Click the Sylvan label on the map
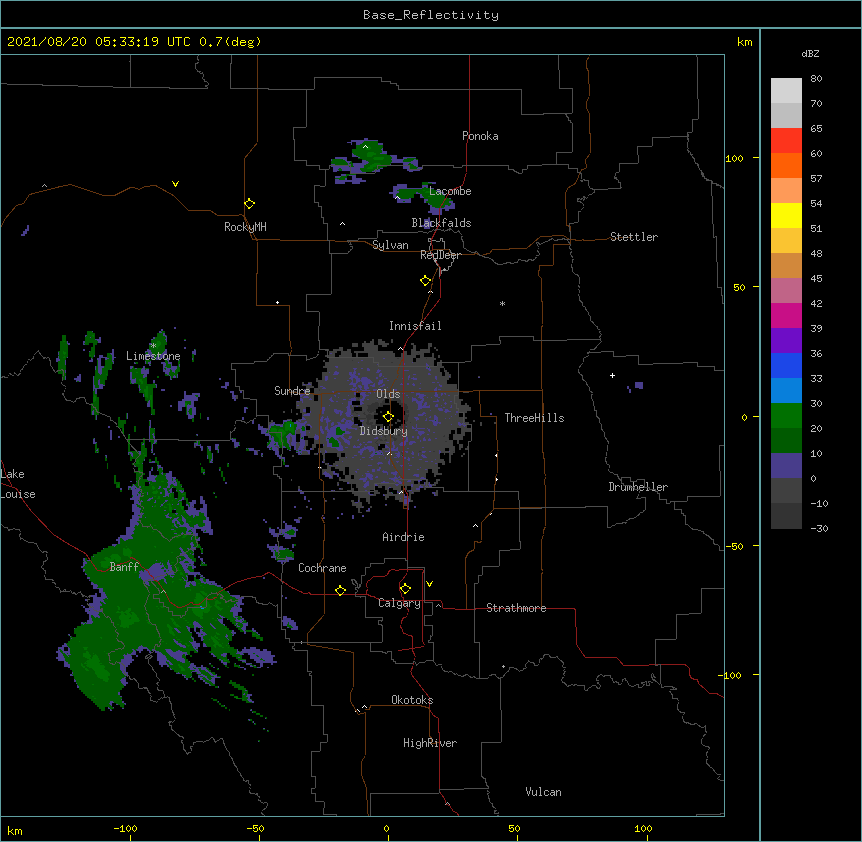Viewport: 862px width, 842px height. (390, 245)
